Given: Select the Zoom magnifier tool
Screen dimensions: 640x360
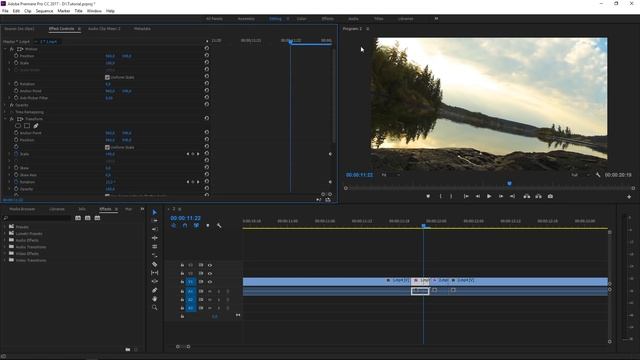Looking at the screenshot, I should coord(154,307).
